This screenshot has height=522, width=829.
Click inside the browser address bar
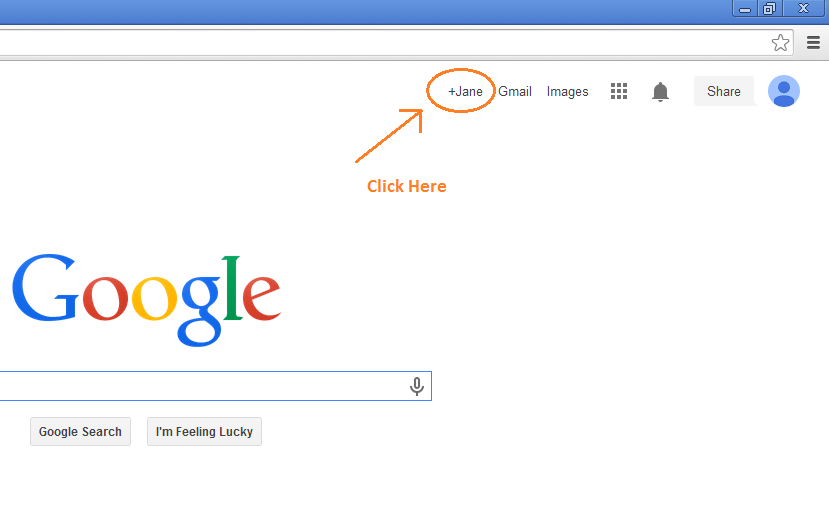pyautogui.click(x=381, y=43)
